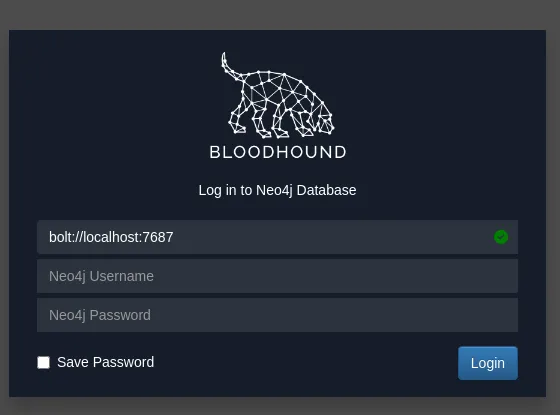Click the gray backdrop above the login panel
560x415 pixels.
[x=280, y=14]
